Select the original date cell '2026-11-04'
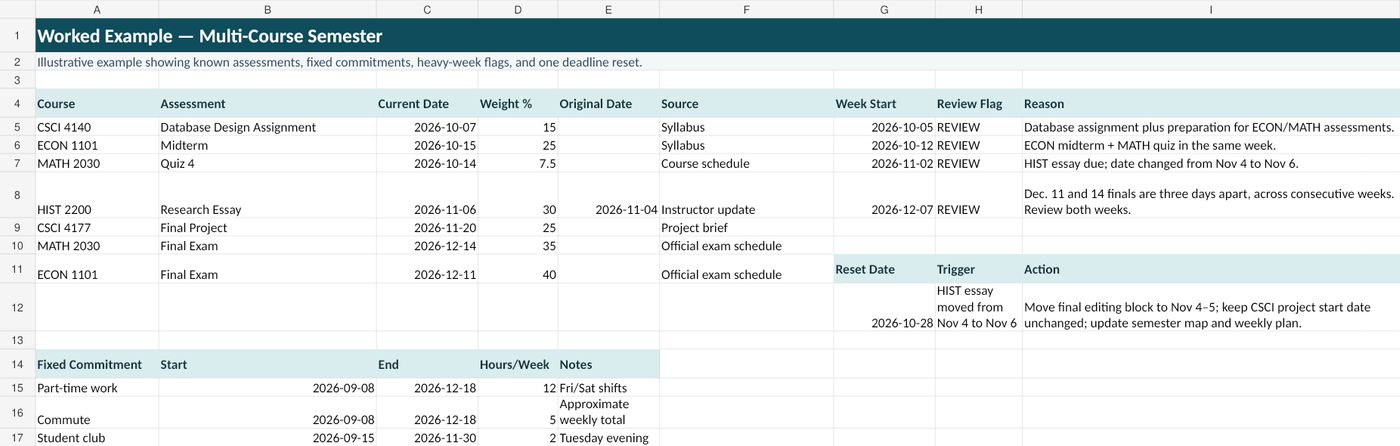This screenshot has width=1400, height=446. (x=608, y=195)
